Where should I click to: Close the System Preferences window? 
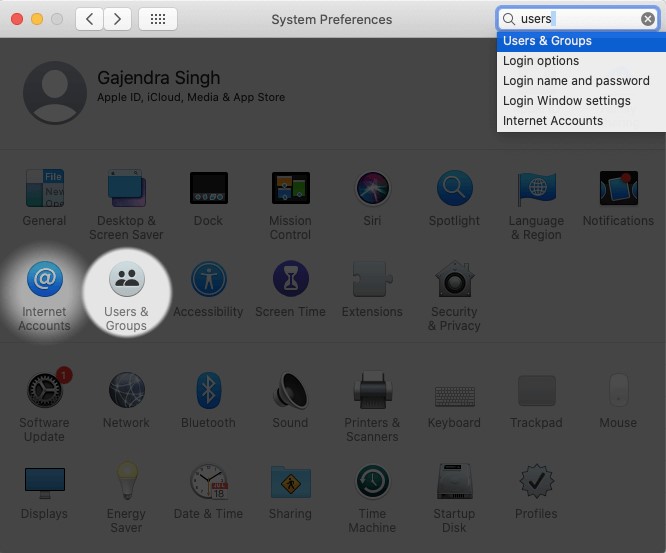click(17, 19)
